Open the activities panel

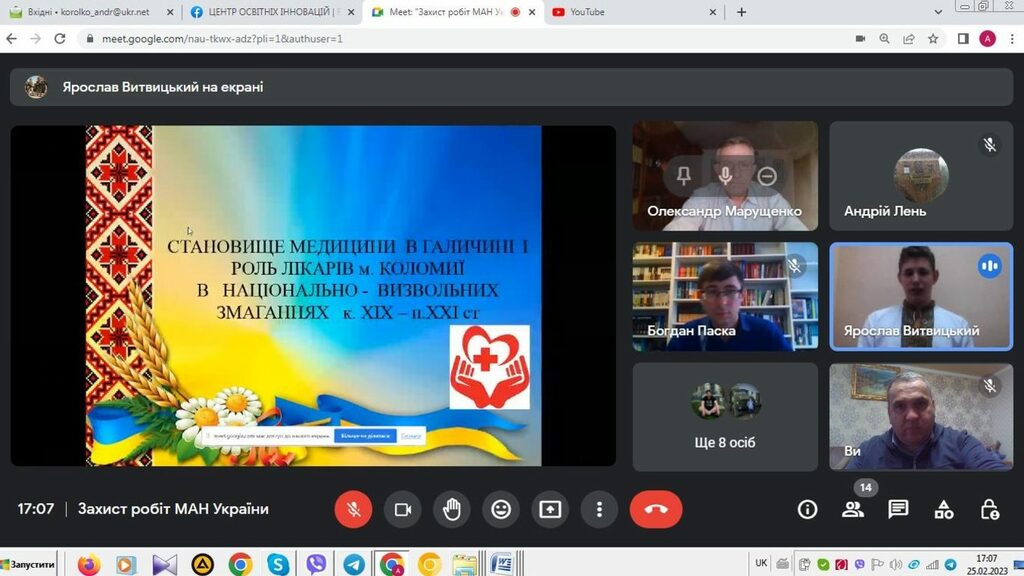click(944, 509)
